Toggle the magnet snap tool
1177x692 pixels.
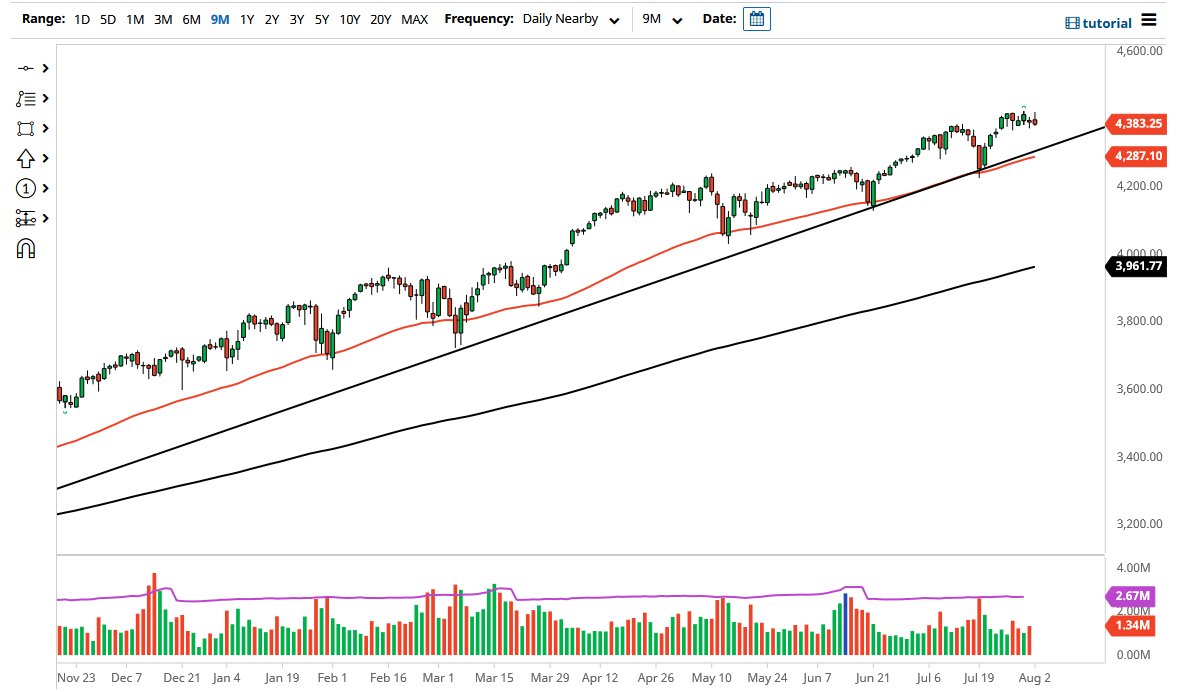(x=25, y=248)
